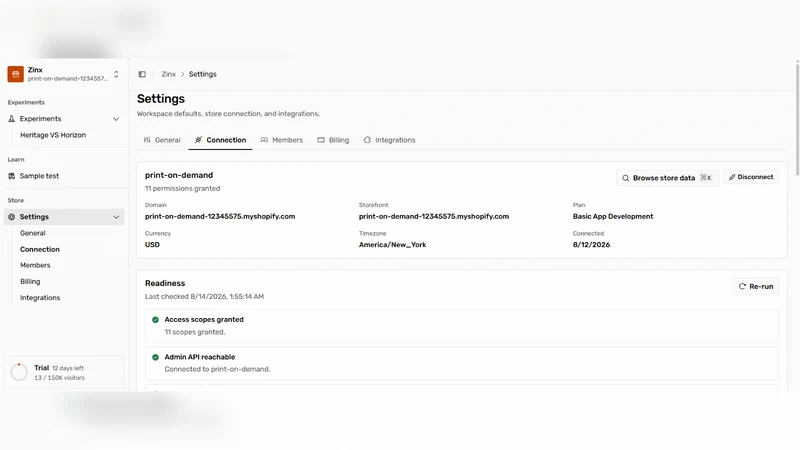Image resolution: width=800 pixels, height=450 pixels.
Task: Select Billing in the sidebar submenu
Action: pos(30,282)
